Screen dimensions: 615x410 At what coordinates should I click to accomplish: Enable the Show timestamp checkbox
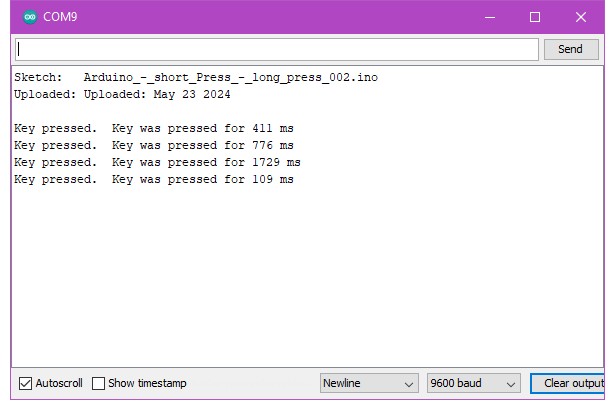pos(99,383)
